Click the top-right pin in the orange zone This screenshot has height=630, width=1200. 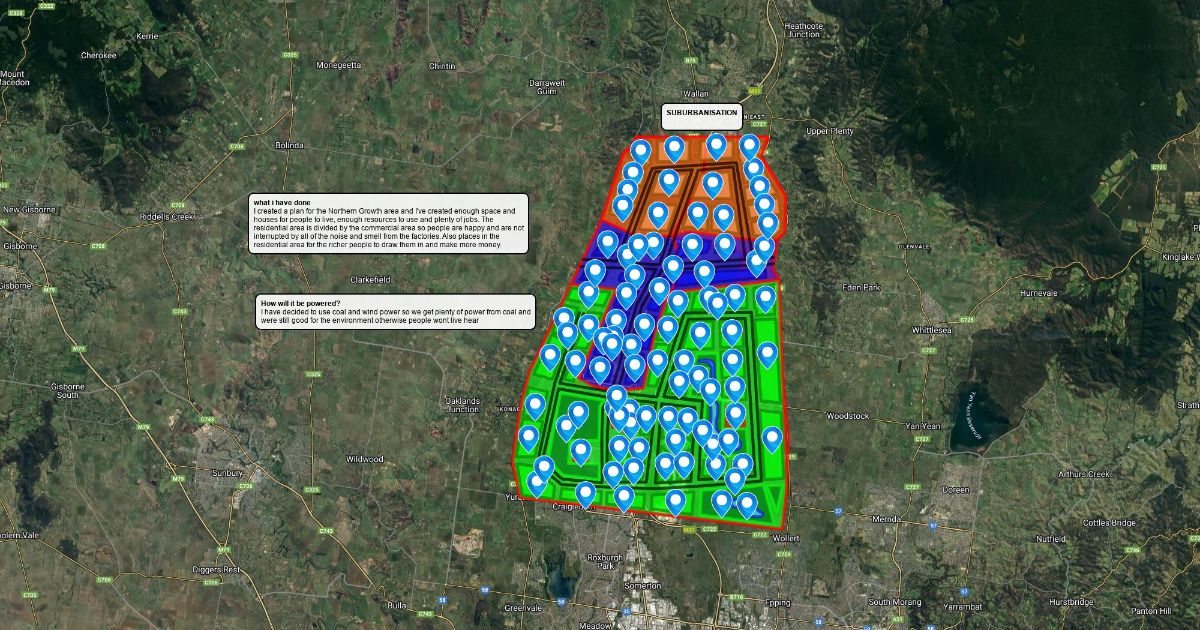coord(749,146)
